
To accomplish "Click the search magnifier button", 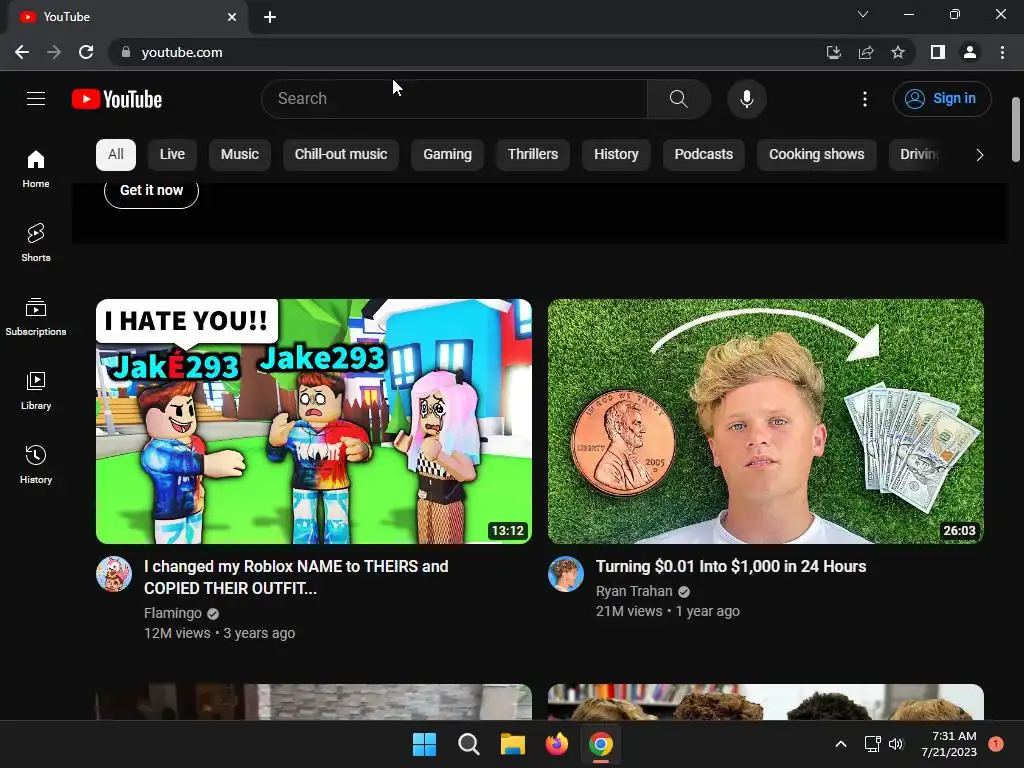I will point(679,99).
